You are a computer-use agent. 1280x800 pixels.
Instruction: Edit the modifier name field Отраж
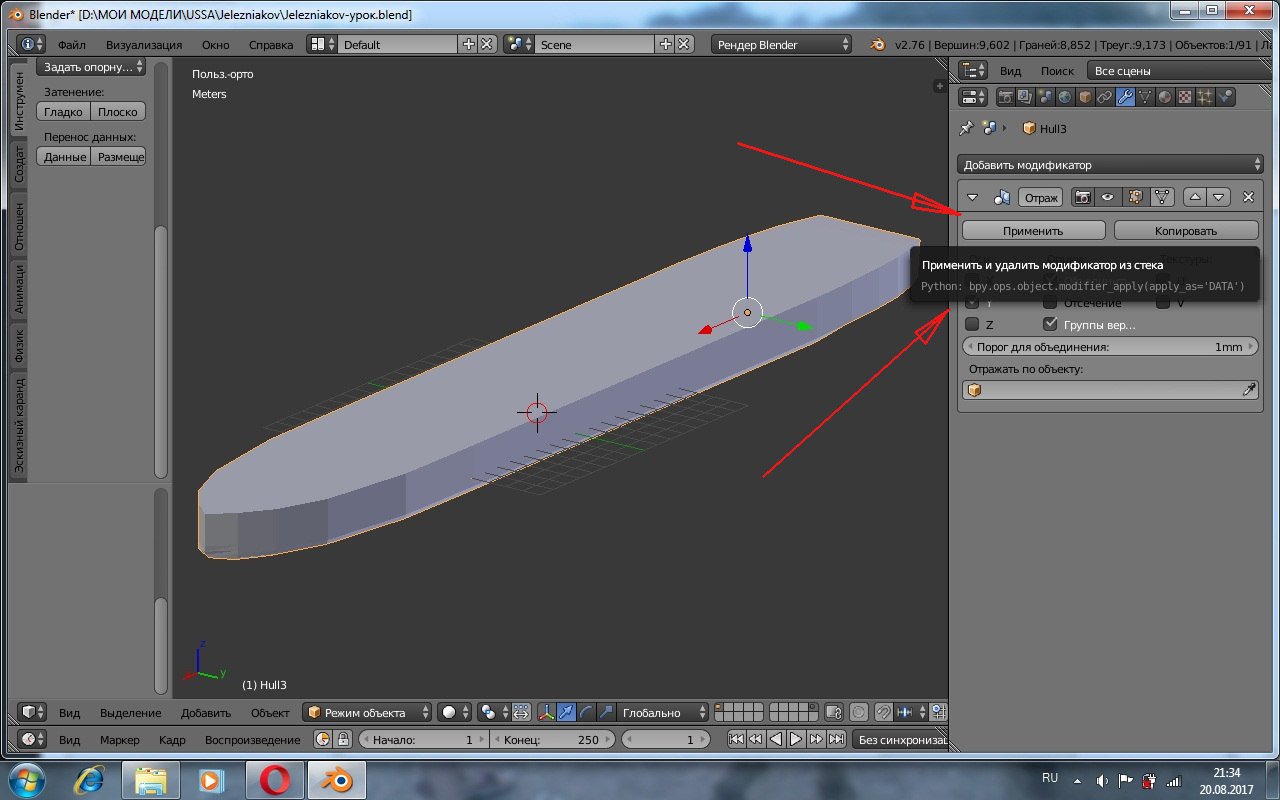(1041, 198)
